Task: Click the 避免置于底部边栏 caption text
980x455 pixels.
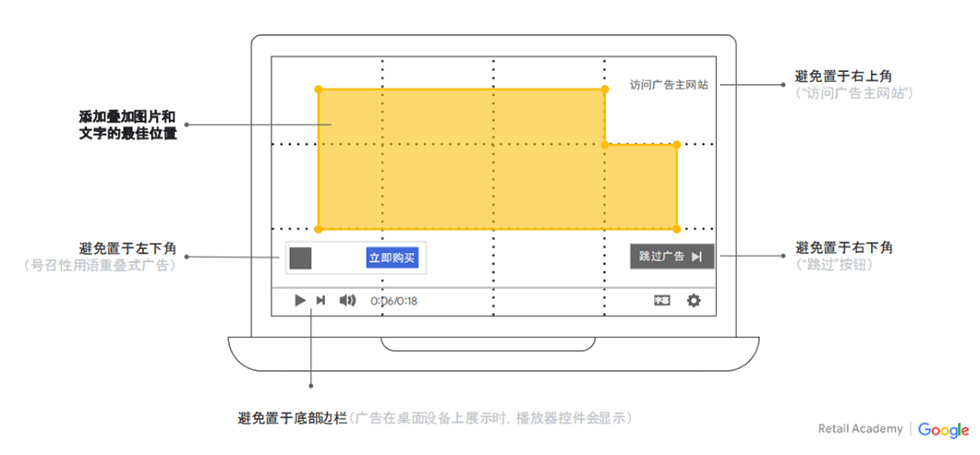Action: [x=292, y=417]
